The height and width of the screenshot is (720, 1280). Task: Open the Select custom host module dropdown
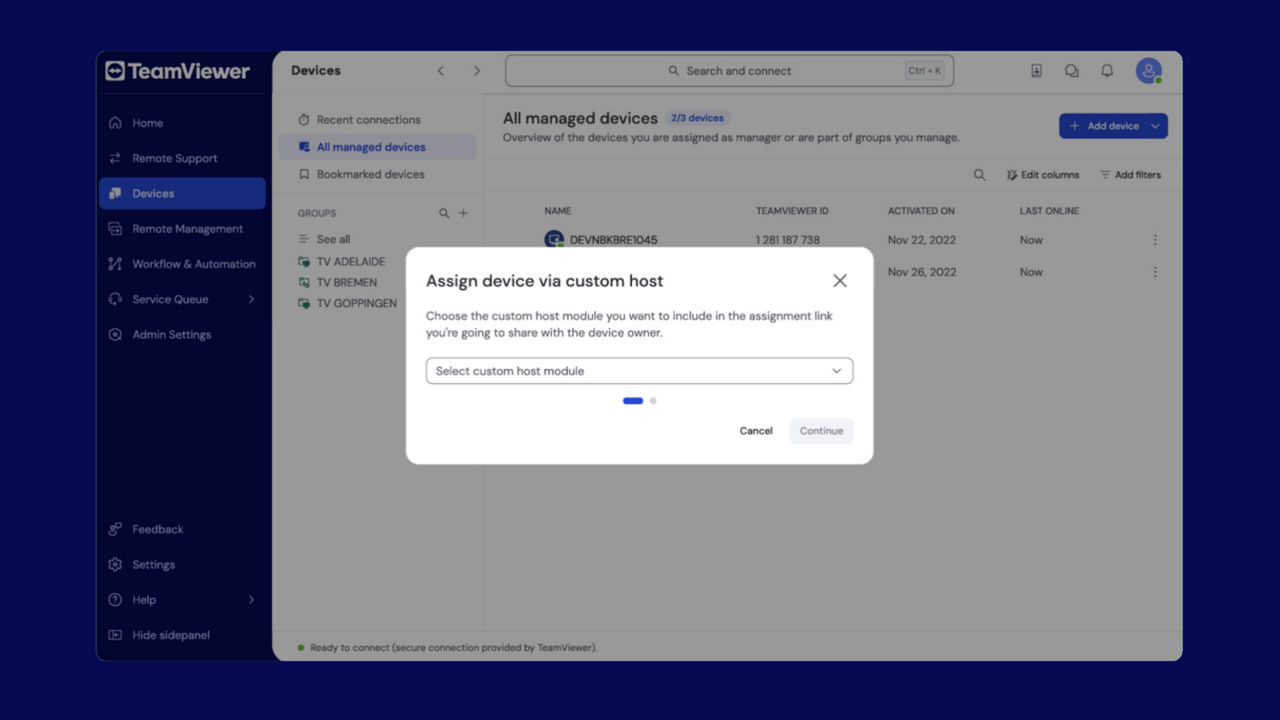pos(639,371)
